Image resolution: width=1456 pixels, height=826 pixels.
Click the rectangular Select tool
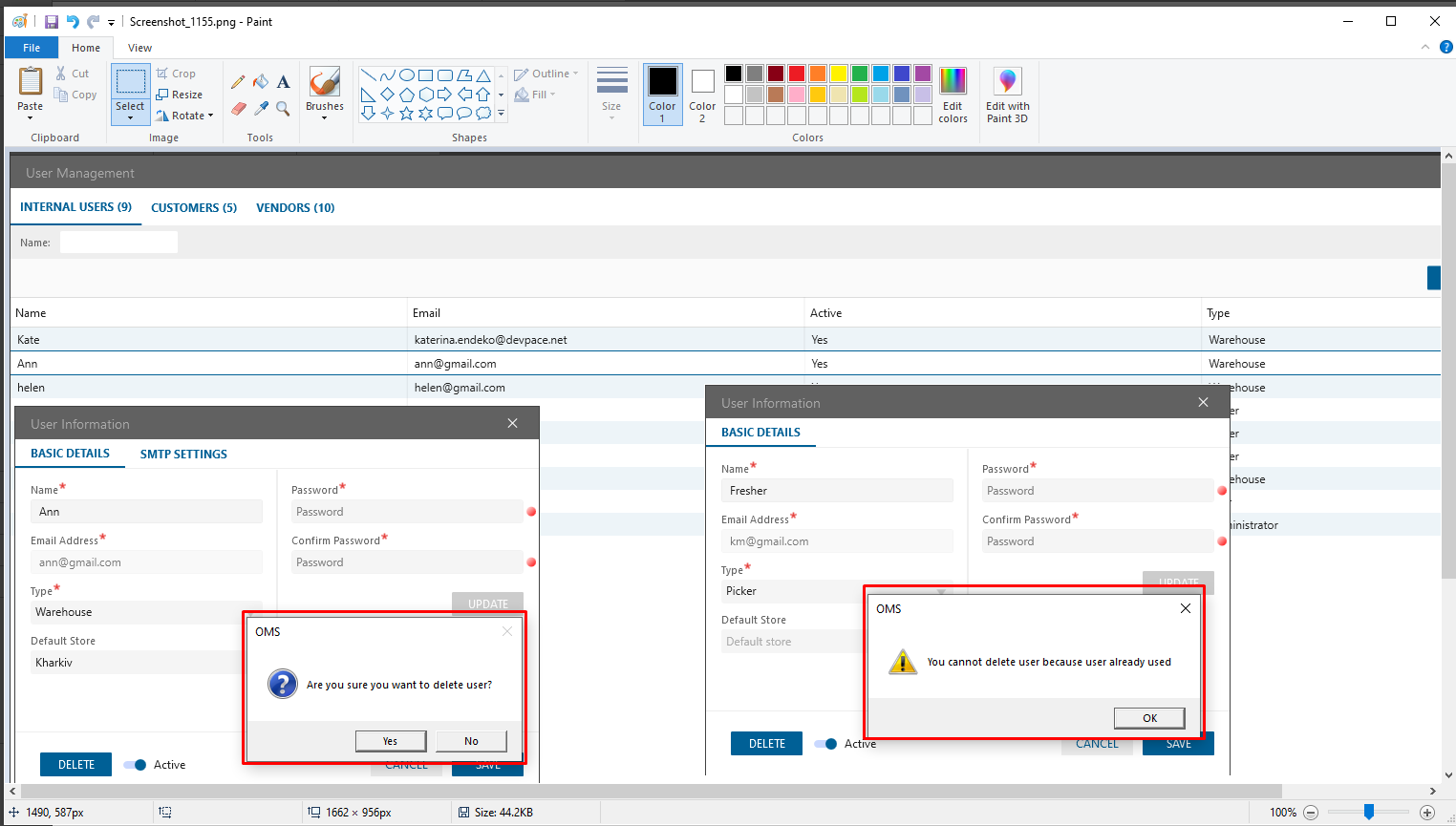(131, 82)
